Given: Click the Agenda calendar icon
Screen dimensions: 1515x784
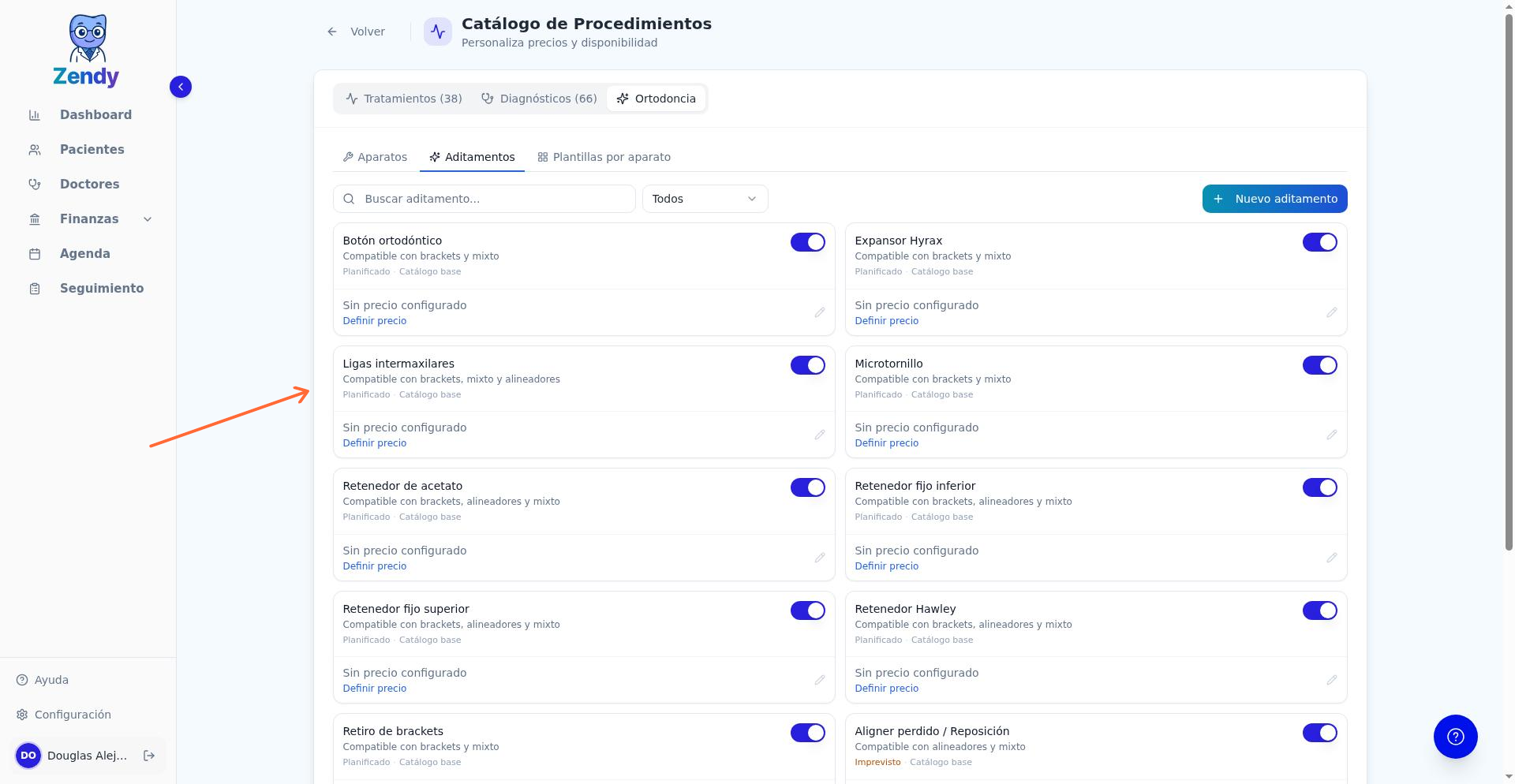Looking at the screenshot, I should [35, 254].
